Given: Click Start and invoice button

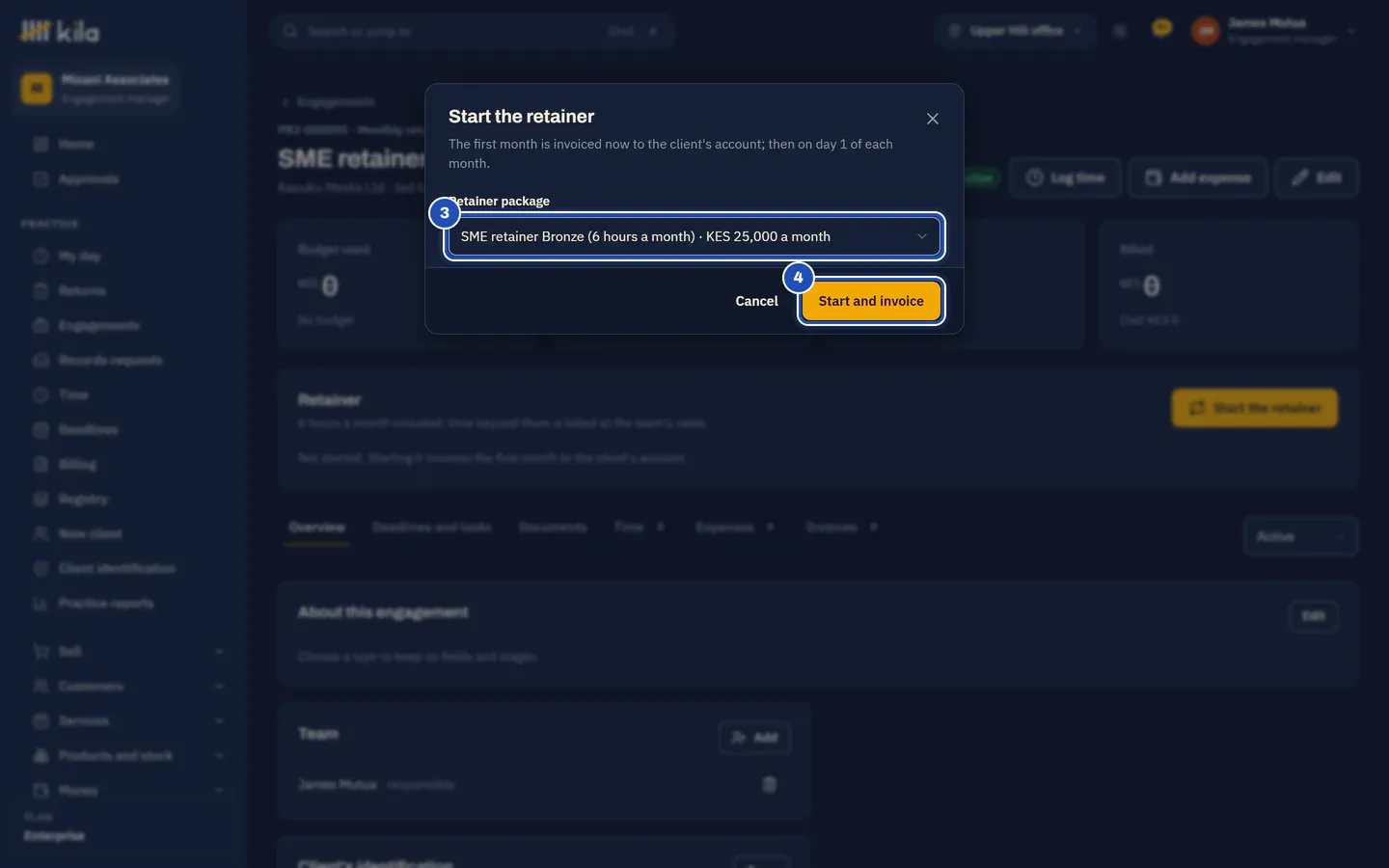Looking at the screenshot, I should [x=871, y=301].
